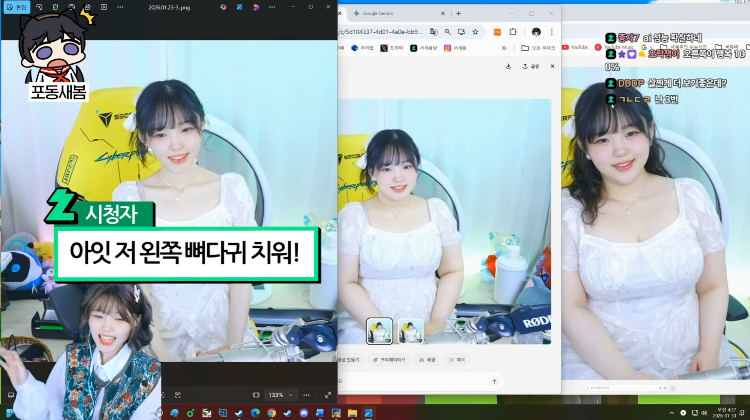The width and height of the screenshot is (750, 420).
Task: Toggle fit-to-window icon beside zoom level
Action: 256,395
